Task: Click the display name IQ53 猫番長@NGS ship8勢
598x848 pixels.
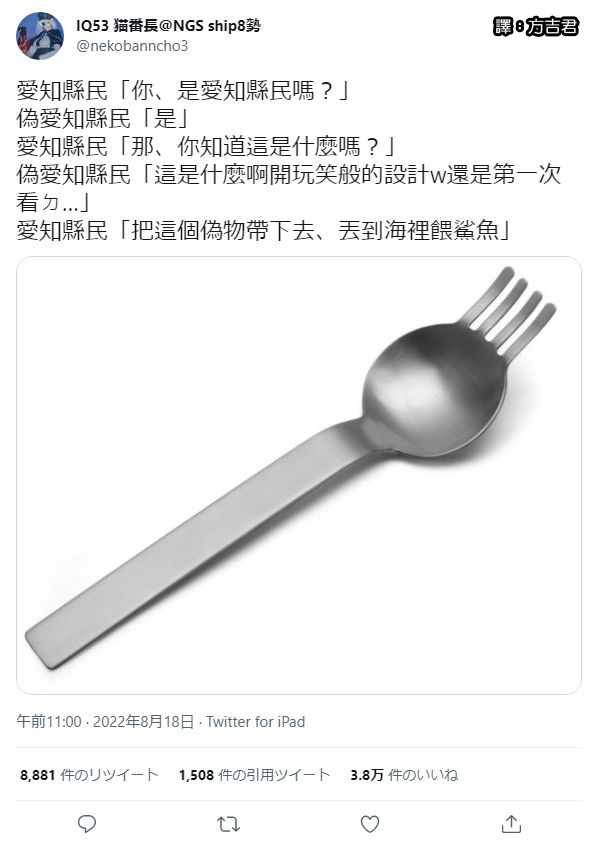Action: [169, 25]
